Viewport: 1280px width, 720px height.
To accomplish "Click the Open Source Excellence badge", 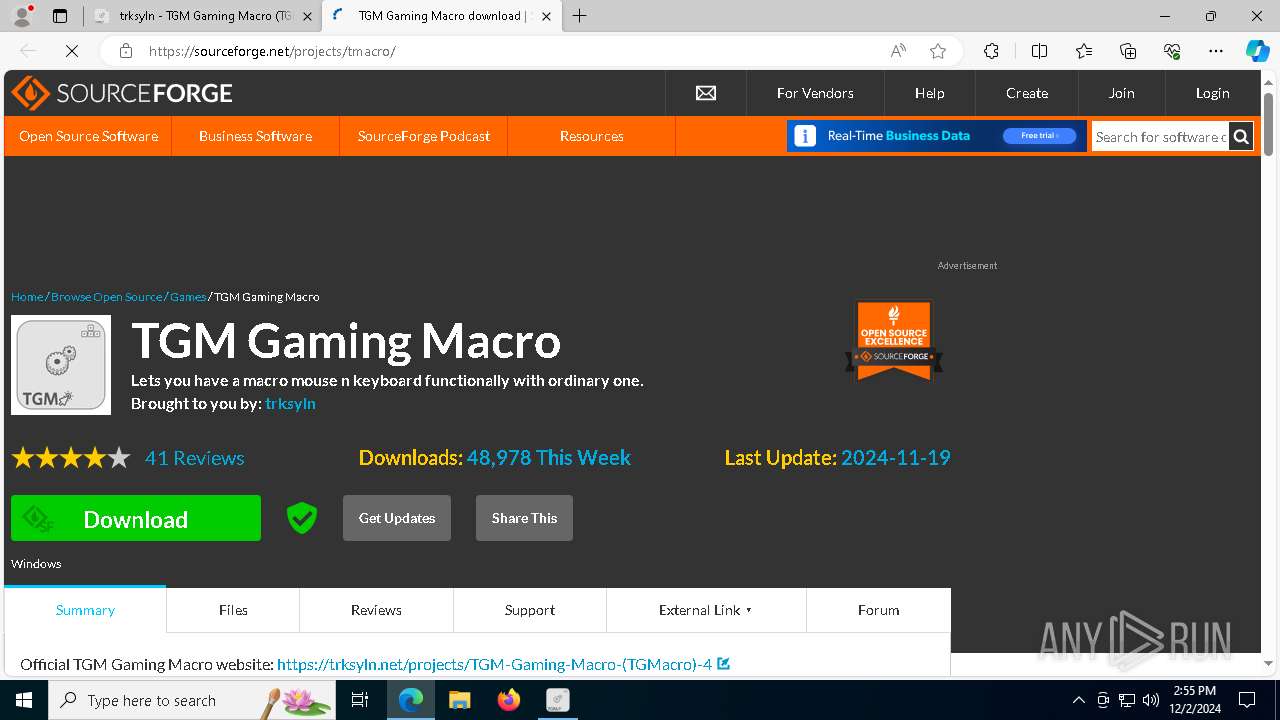I will 894,340.
